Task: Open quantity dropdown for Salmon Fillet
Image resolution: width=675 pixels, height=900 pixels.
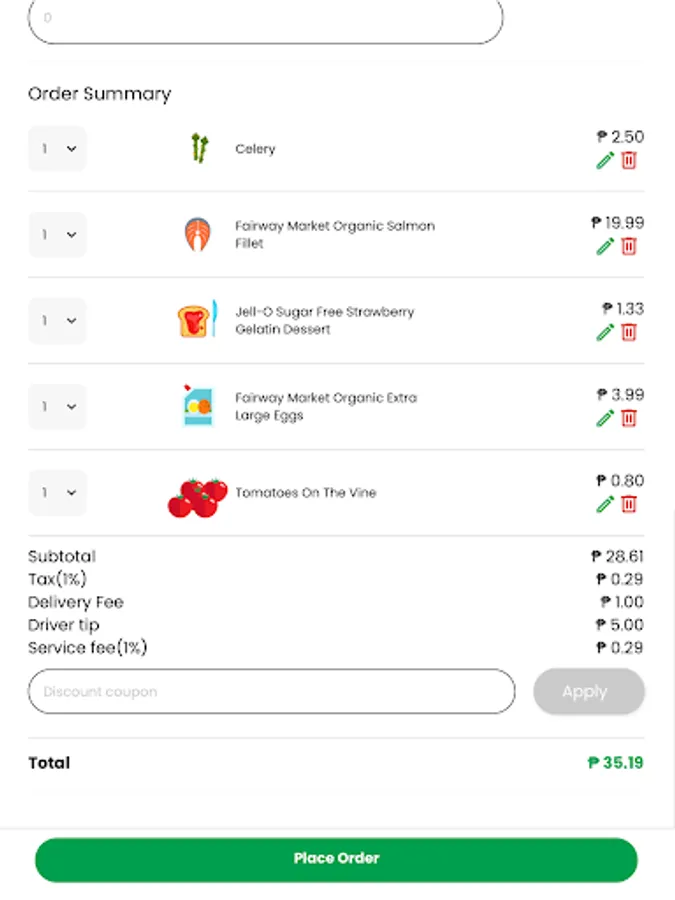Action: [x=57, y=235]
